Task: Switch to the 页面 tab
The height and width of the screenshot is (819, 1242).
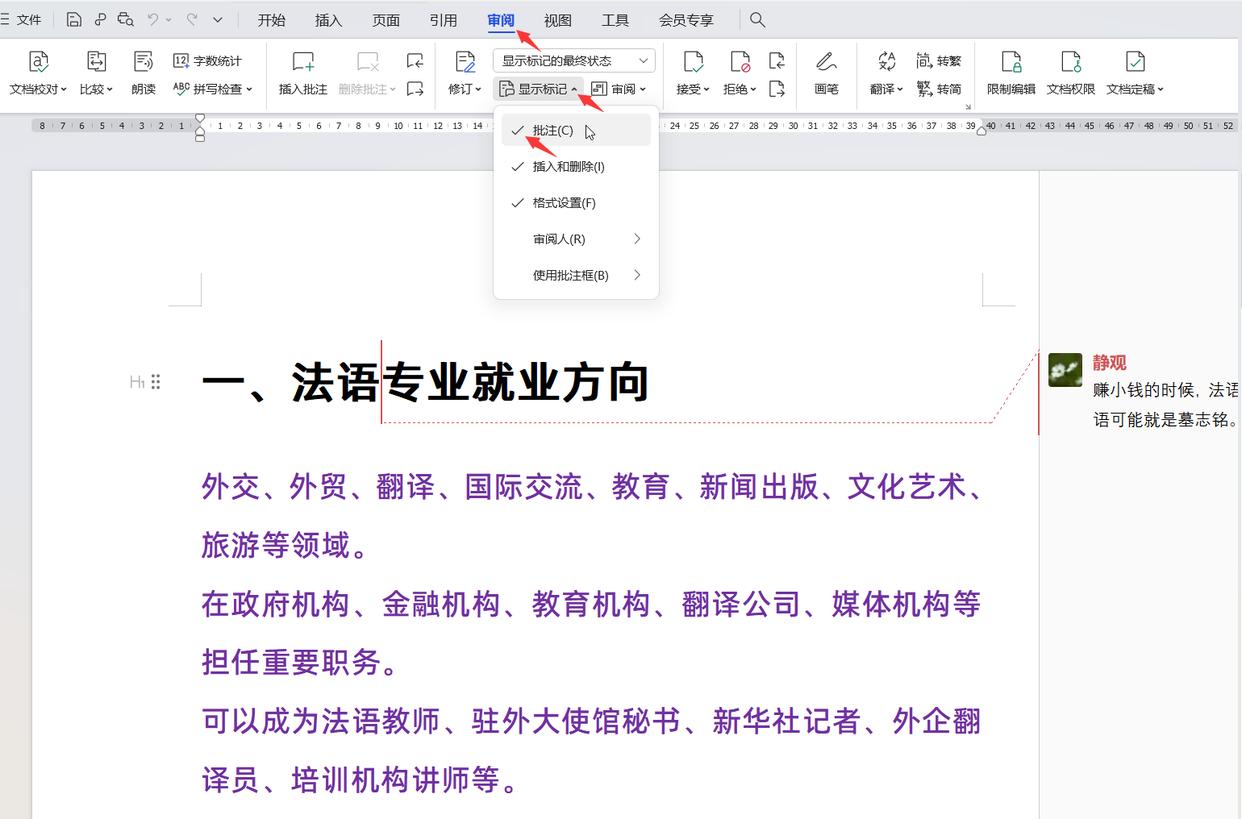Action: click(x=386, y=20)
